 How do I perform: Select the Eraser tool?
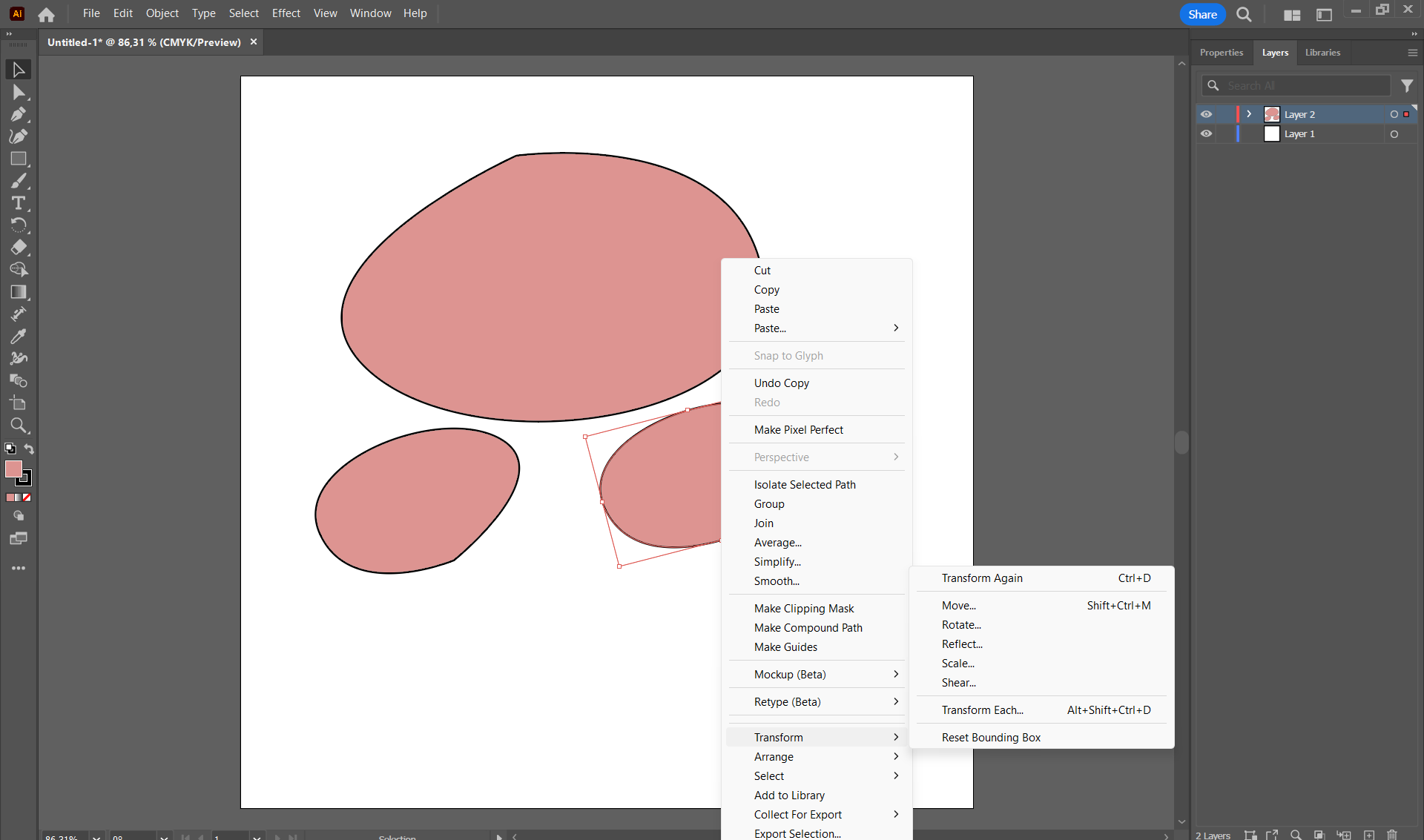tap(19, 248)
